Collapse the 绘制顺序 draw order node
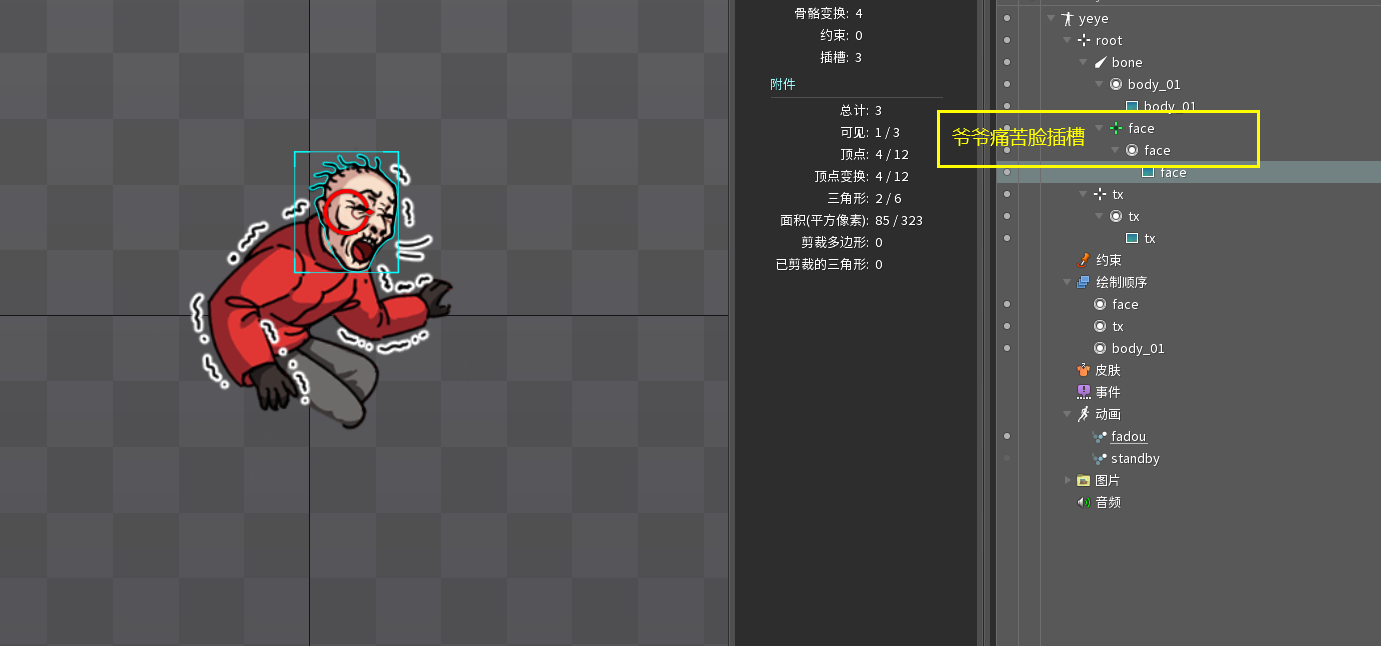 [1067, 282]
